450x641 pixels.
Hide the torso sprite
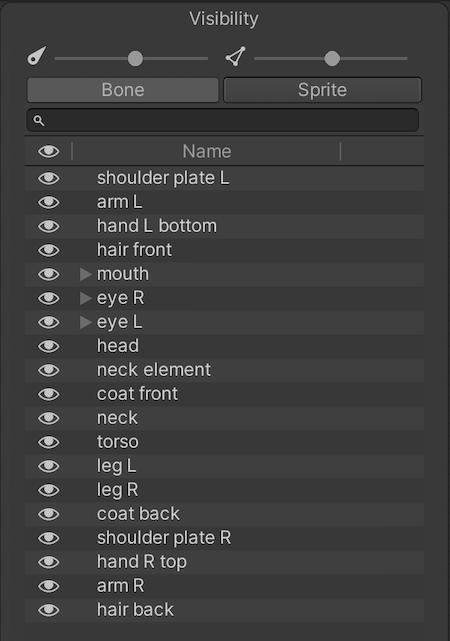(49, 442)
